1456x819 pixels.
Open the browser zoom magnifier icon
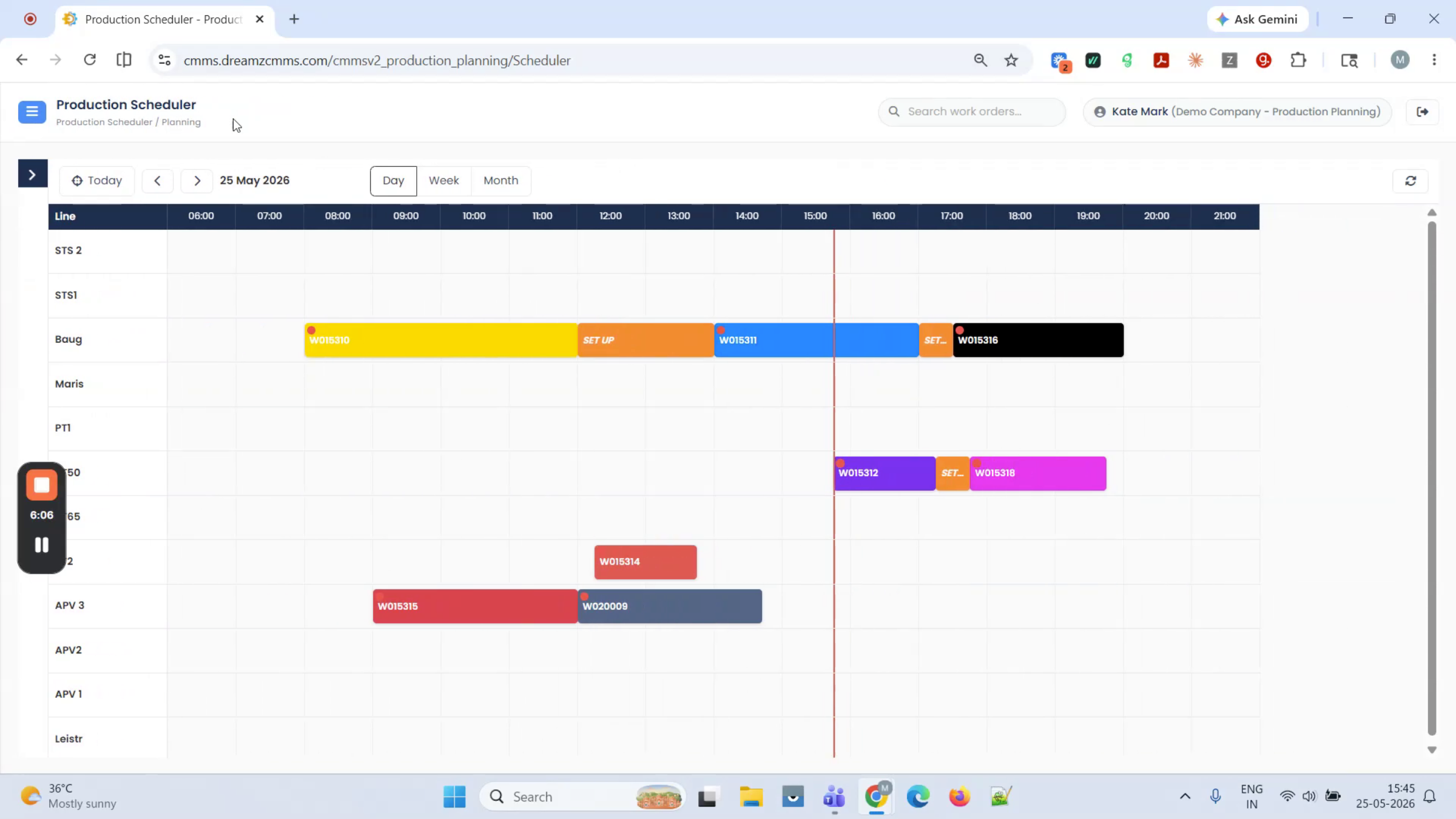pyautogui.click(x=980, y=60)
